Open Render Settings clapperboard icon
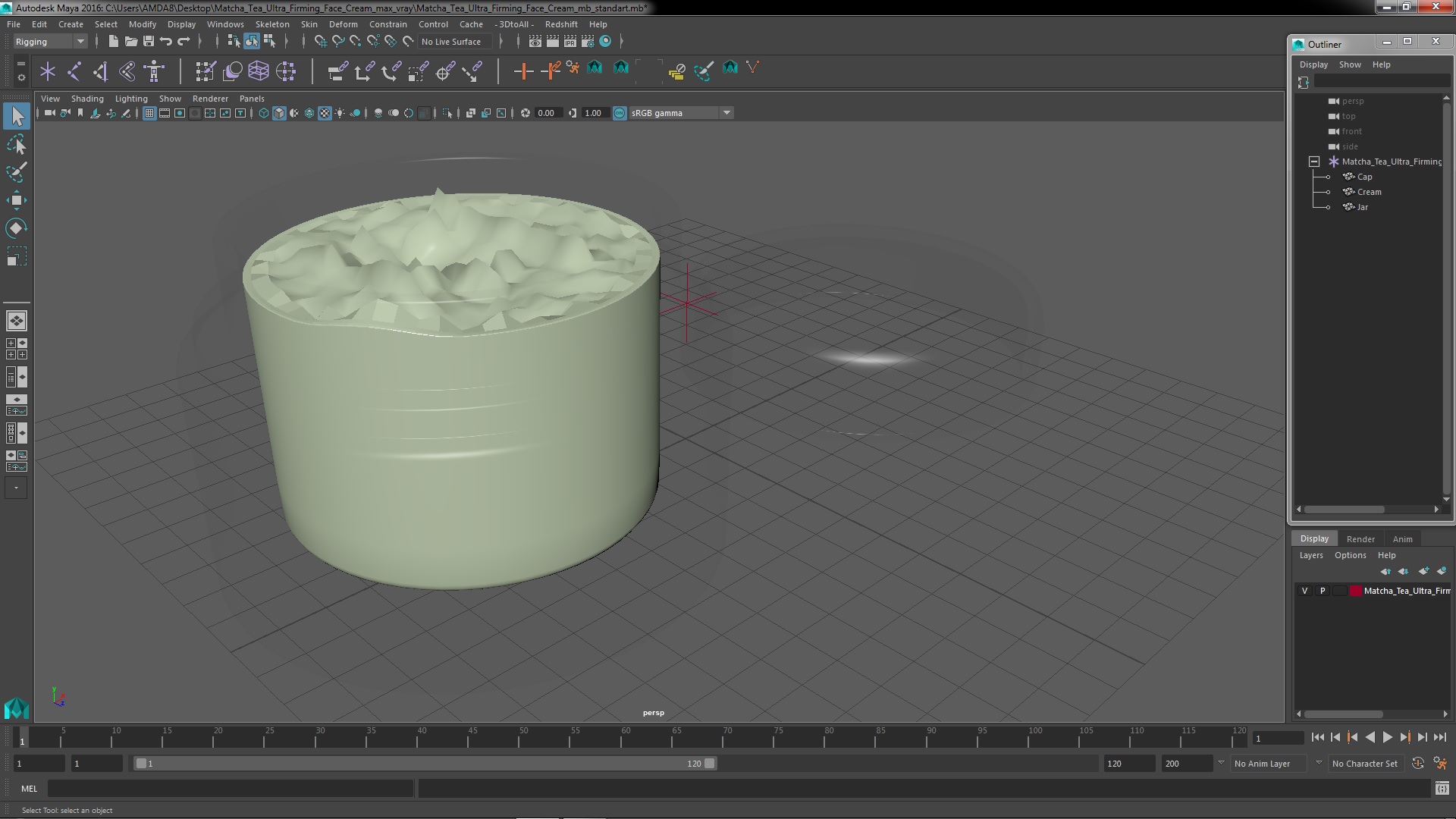The width and height of the screenshot is (1456, 819). coord(587,42)
